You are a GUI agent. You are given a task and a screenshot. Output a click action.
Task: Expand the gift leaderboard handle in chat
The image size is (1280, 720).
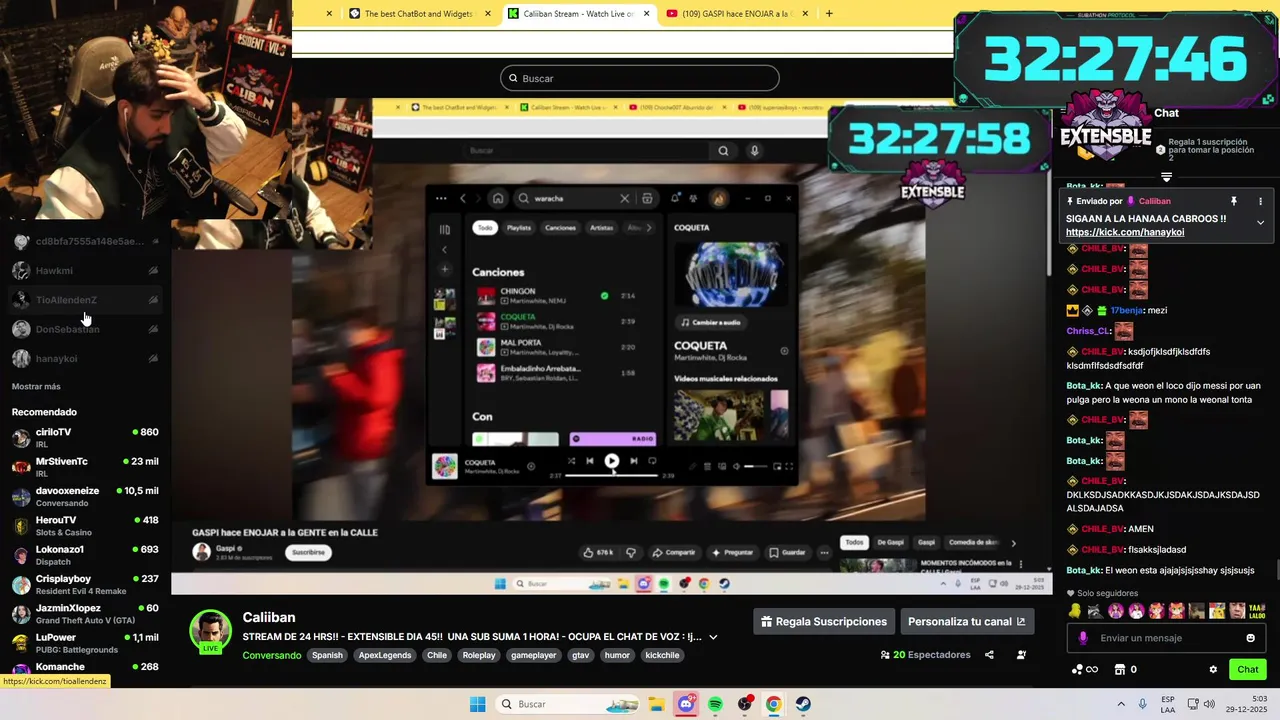[1166, 177]
